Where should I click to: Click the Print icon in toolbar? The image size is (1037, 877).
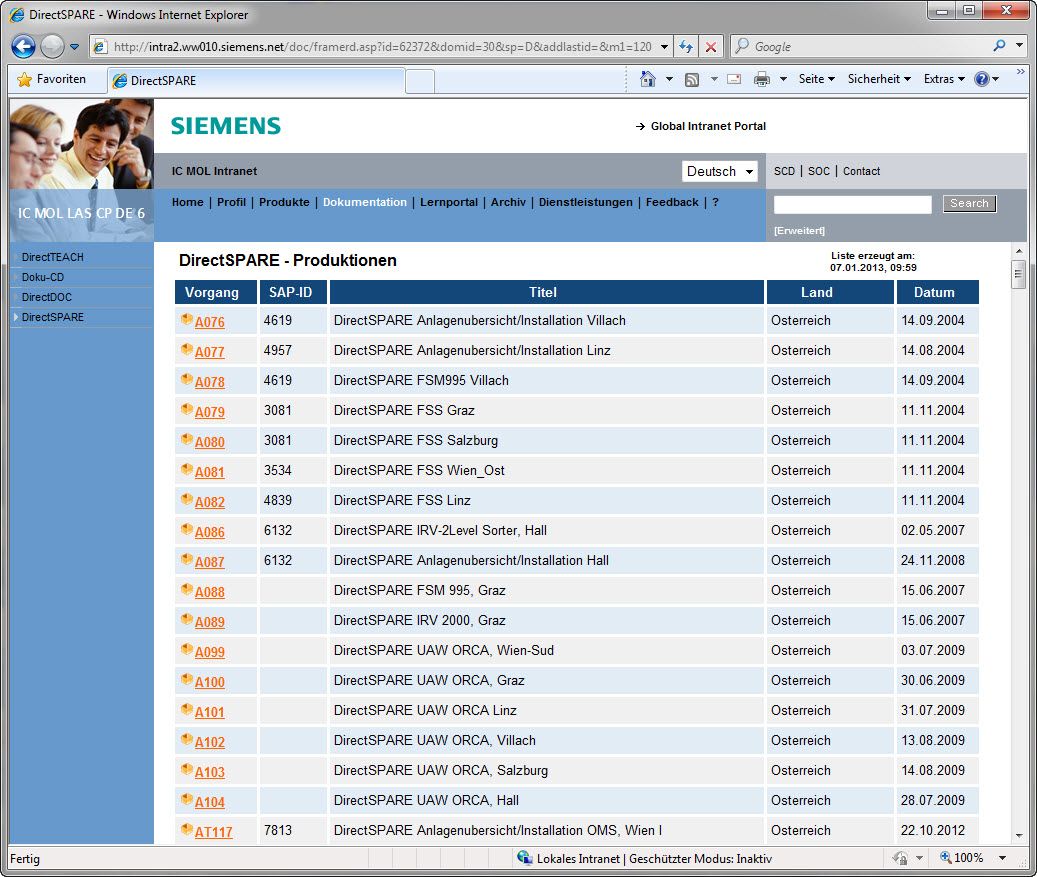tap(762, 79)
